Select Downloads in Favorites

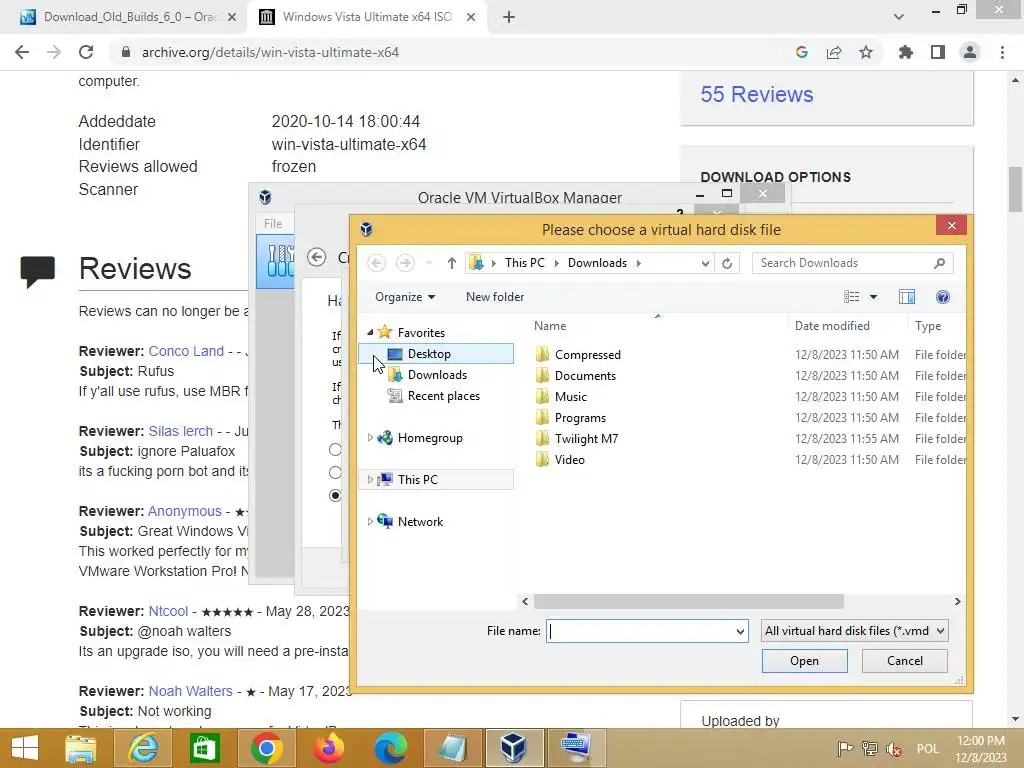(437, 375)
